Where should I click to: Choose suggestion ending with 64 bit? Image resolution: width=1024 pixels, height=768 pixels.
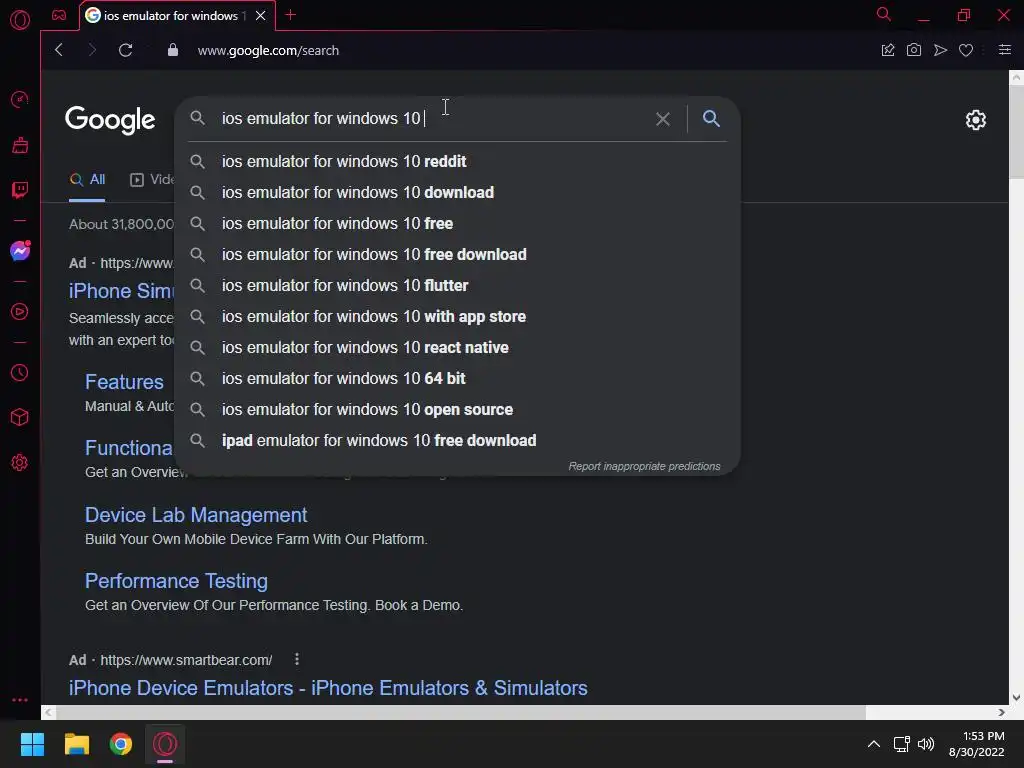coord(457,378)
